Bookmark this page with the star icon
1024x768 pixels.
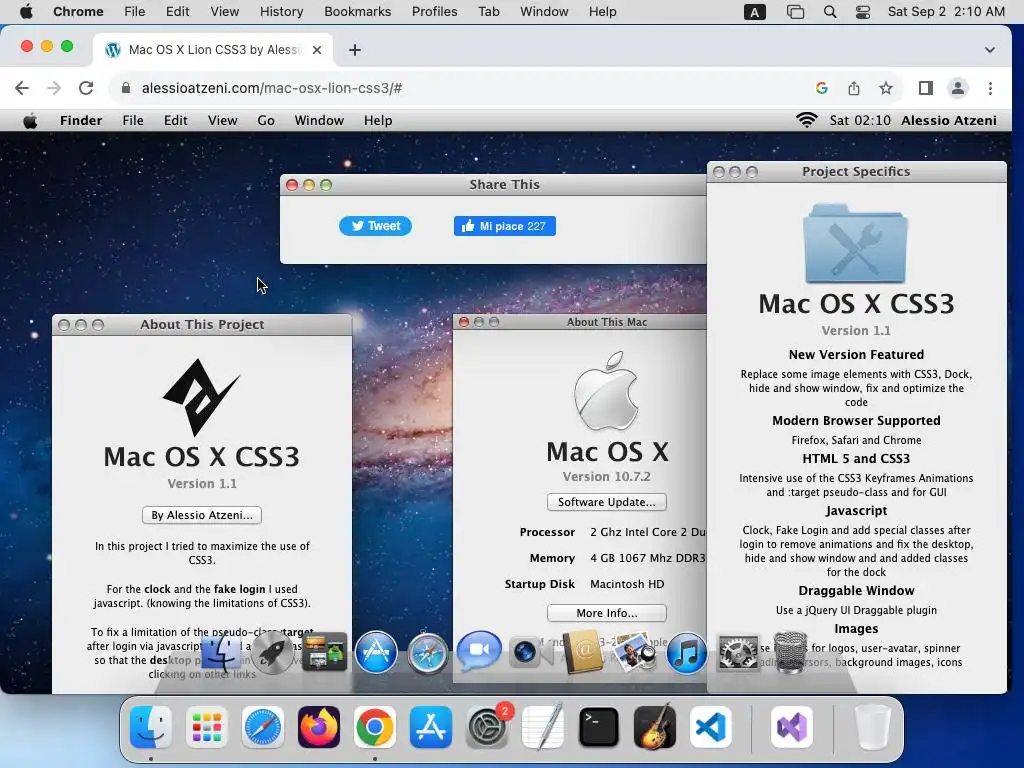point(886,88)
